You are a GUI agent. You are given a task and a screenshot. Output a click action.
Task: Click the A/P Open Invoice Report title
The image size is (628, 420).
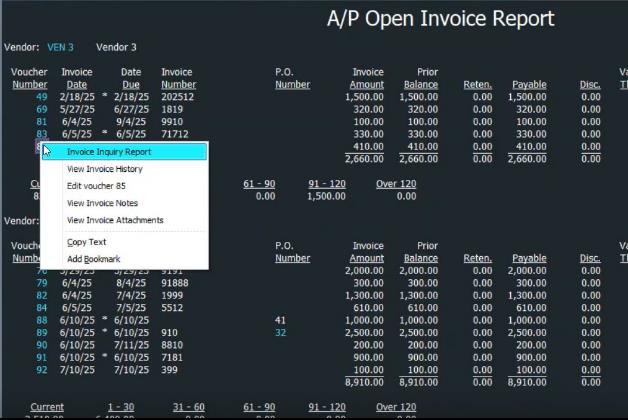[x=455, y=19]
